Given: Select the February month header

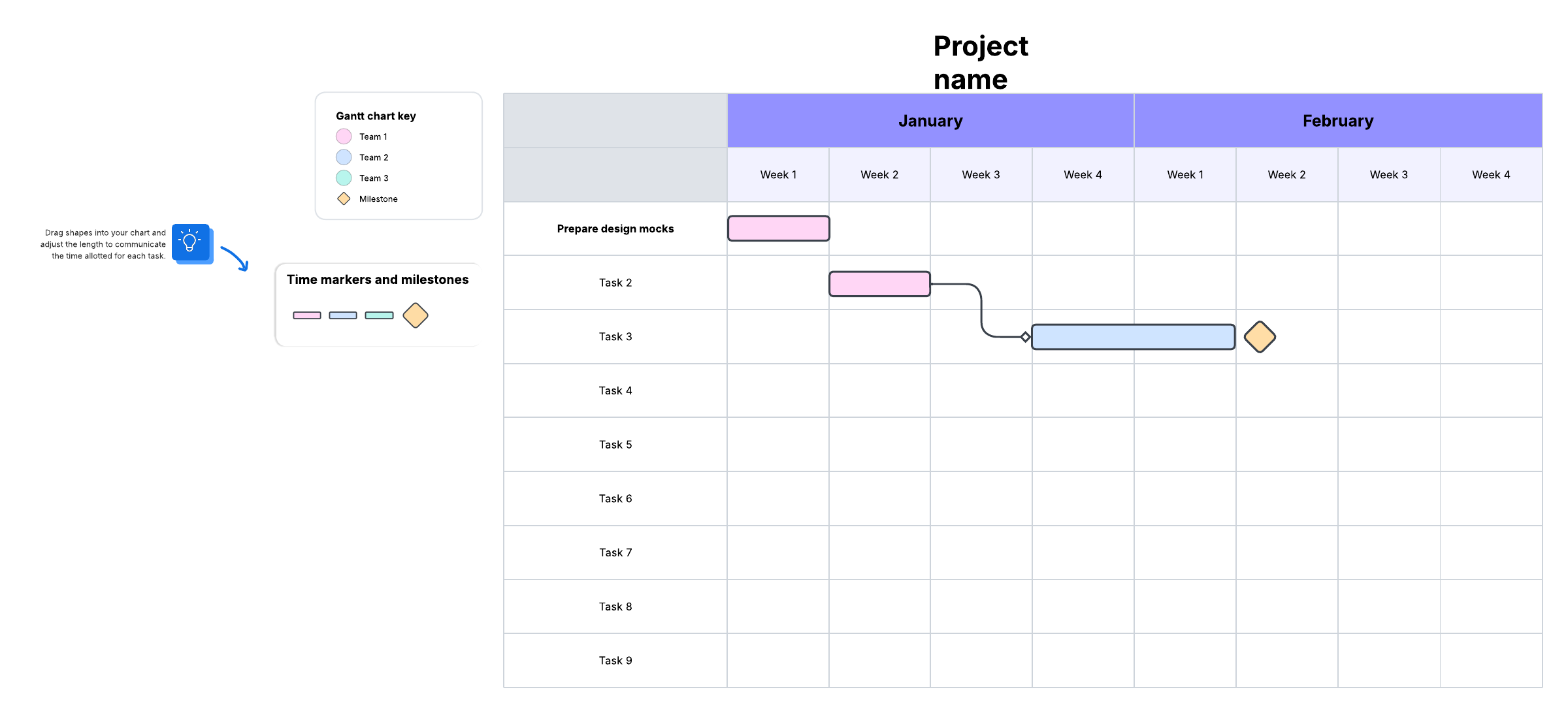Looking at the screenshot, I should [1338, 121].
